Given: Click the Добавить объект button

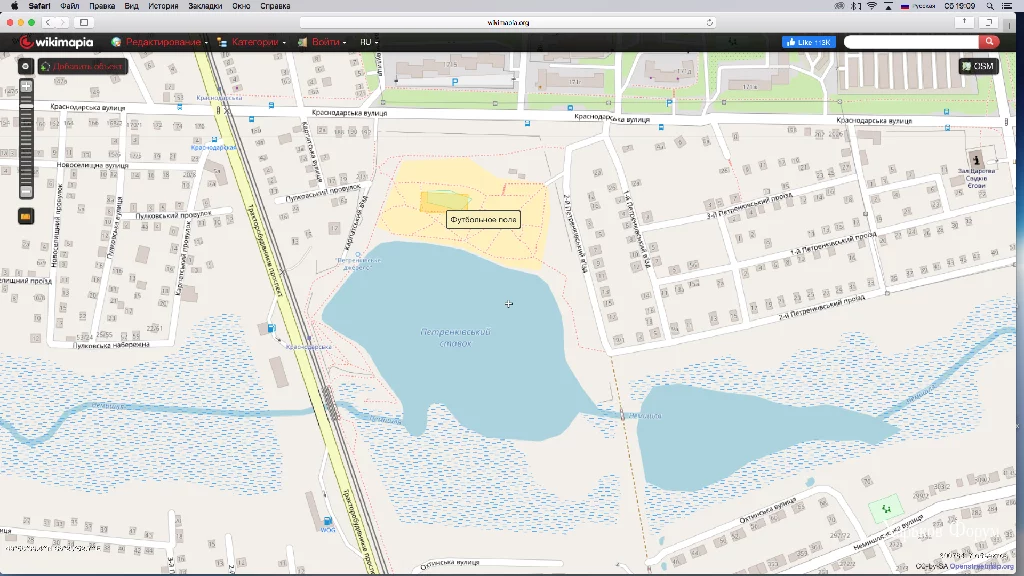Looking at the screenshot, I should point(82,66).
